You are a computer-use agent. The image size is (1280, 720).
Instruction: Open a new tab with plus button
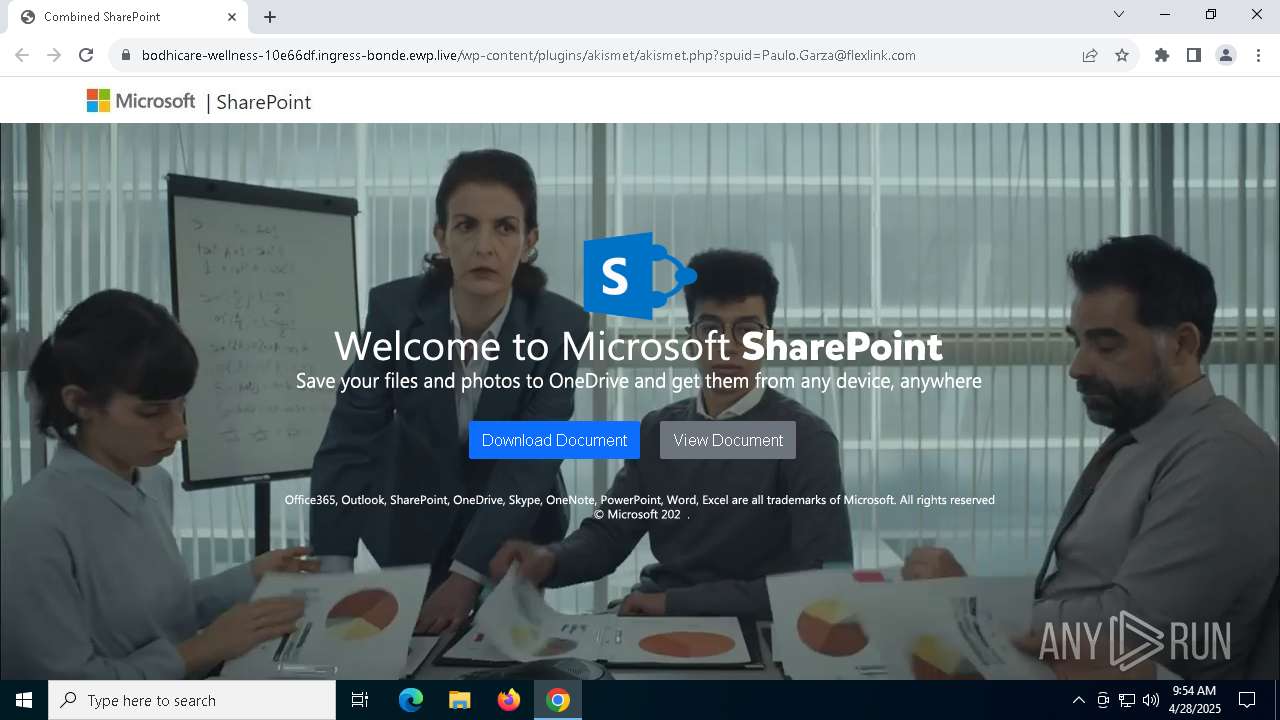pyautogui.click(x=270, y=17)
